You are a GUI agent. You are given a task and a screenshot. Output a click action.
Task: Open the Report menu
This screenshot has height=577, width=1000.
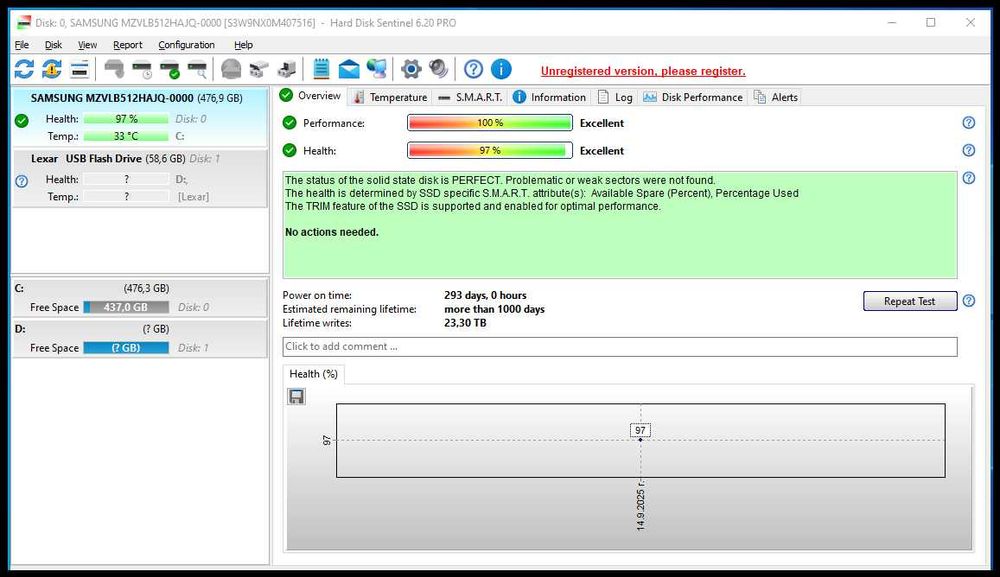[x=128, y=45]
